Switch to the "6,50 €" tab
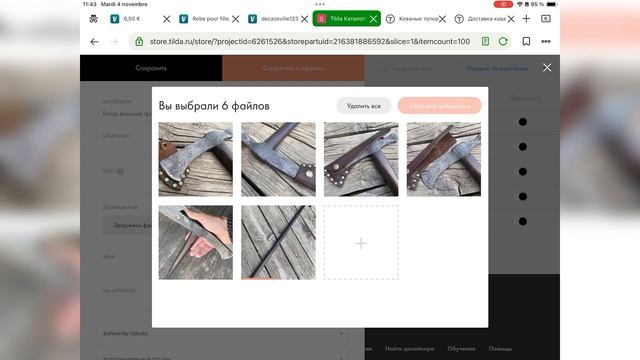The image size is (640, 360). pyautogui.click(x=131, y=19)
